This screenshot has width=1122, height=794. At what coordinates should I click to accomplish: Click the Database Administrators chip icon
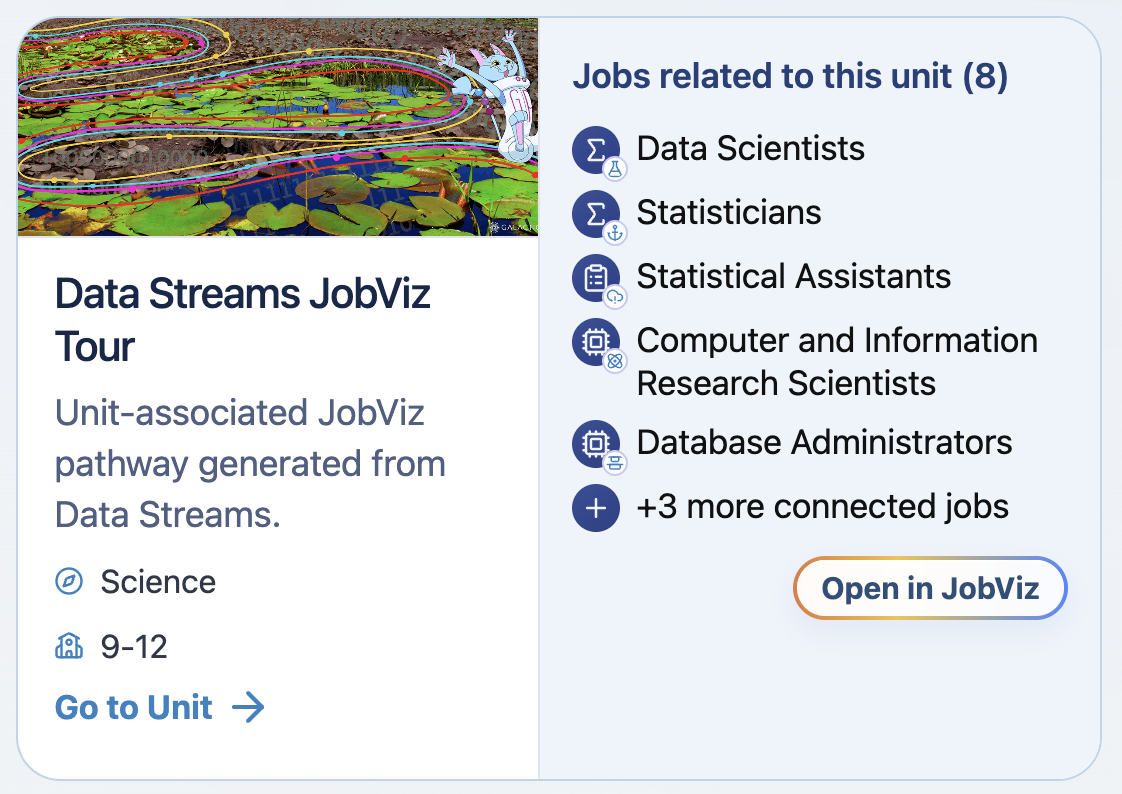coord(595,443)
